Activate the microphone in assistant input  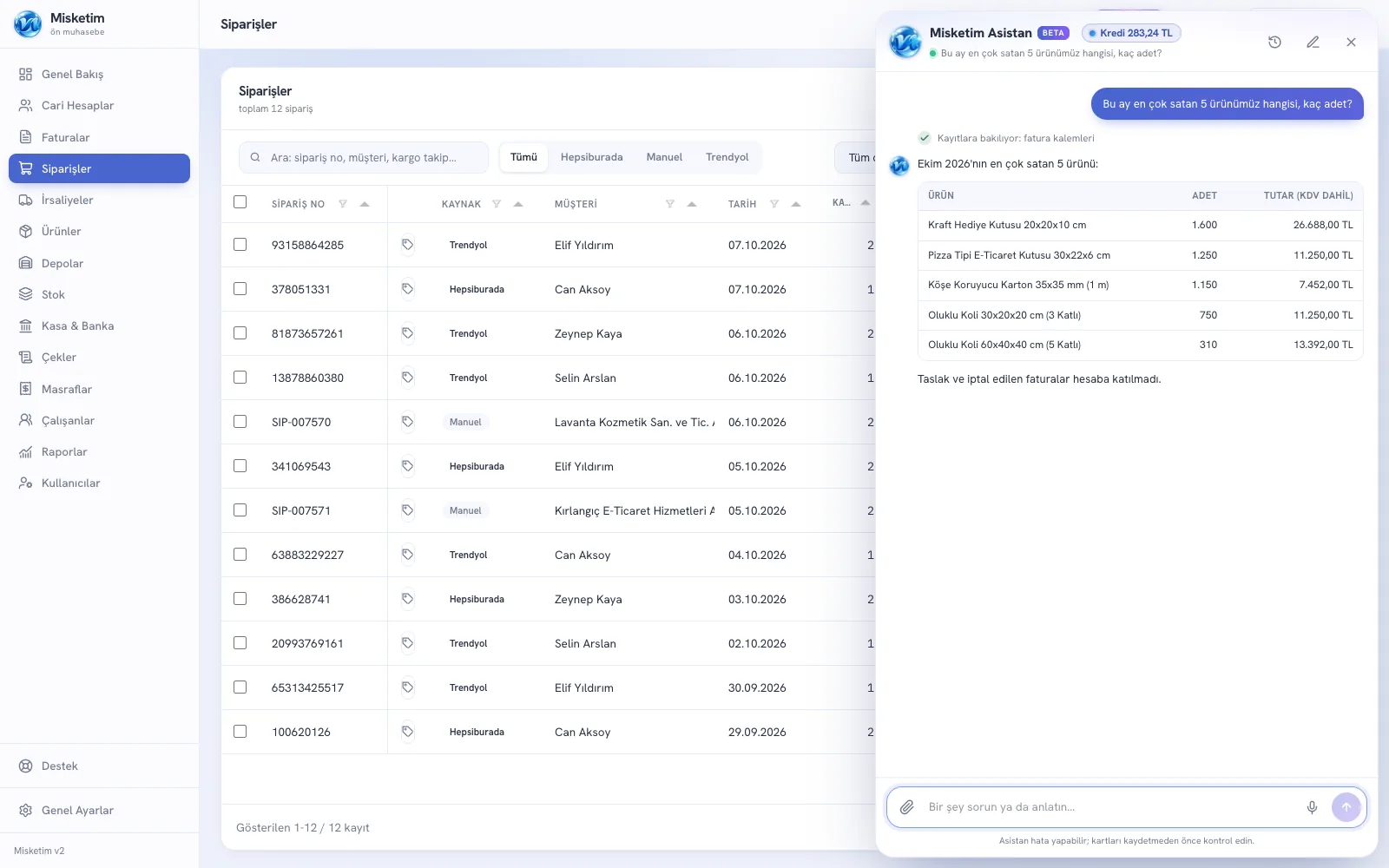coord(1312,807)
